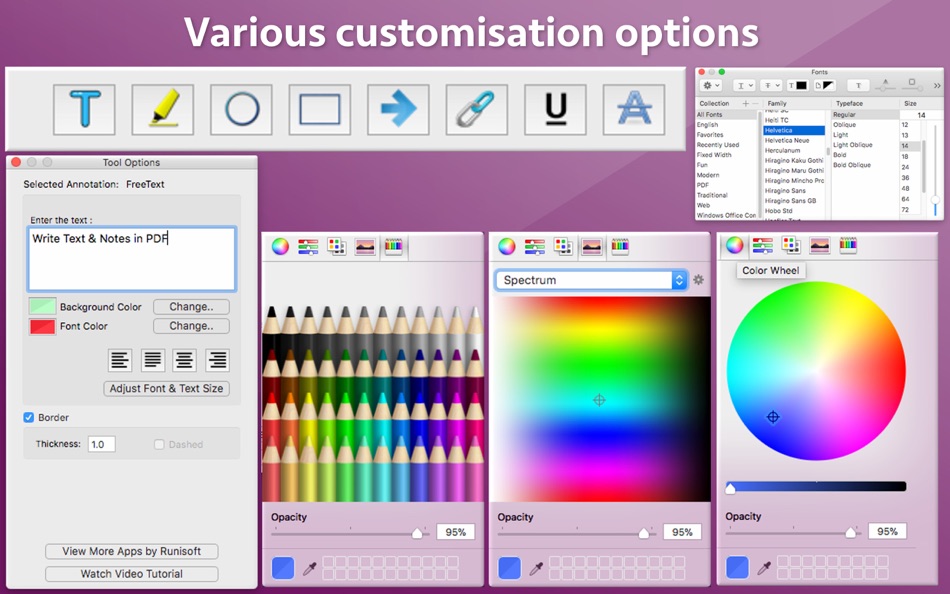Click the Thickness value field
This screenshot has height=594, width=950.
(x=102, y=444)
